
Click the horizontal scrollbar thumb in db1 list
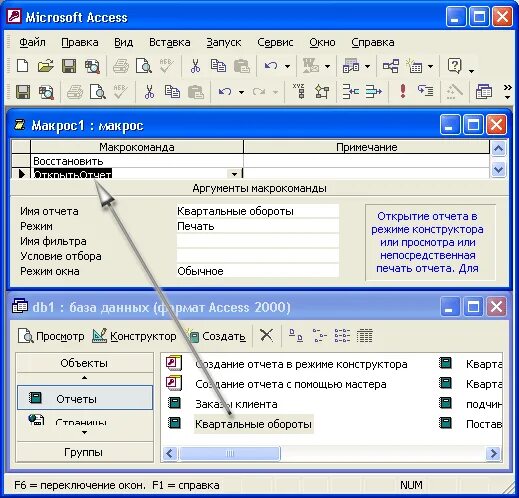(230, 453)
